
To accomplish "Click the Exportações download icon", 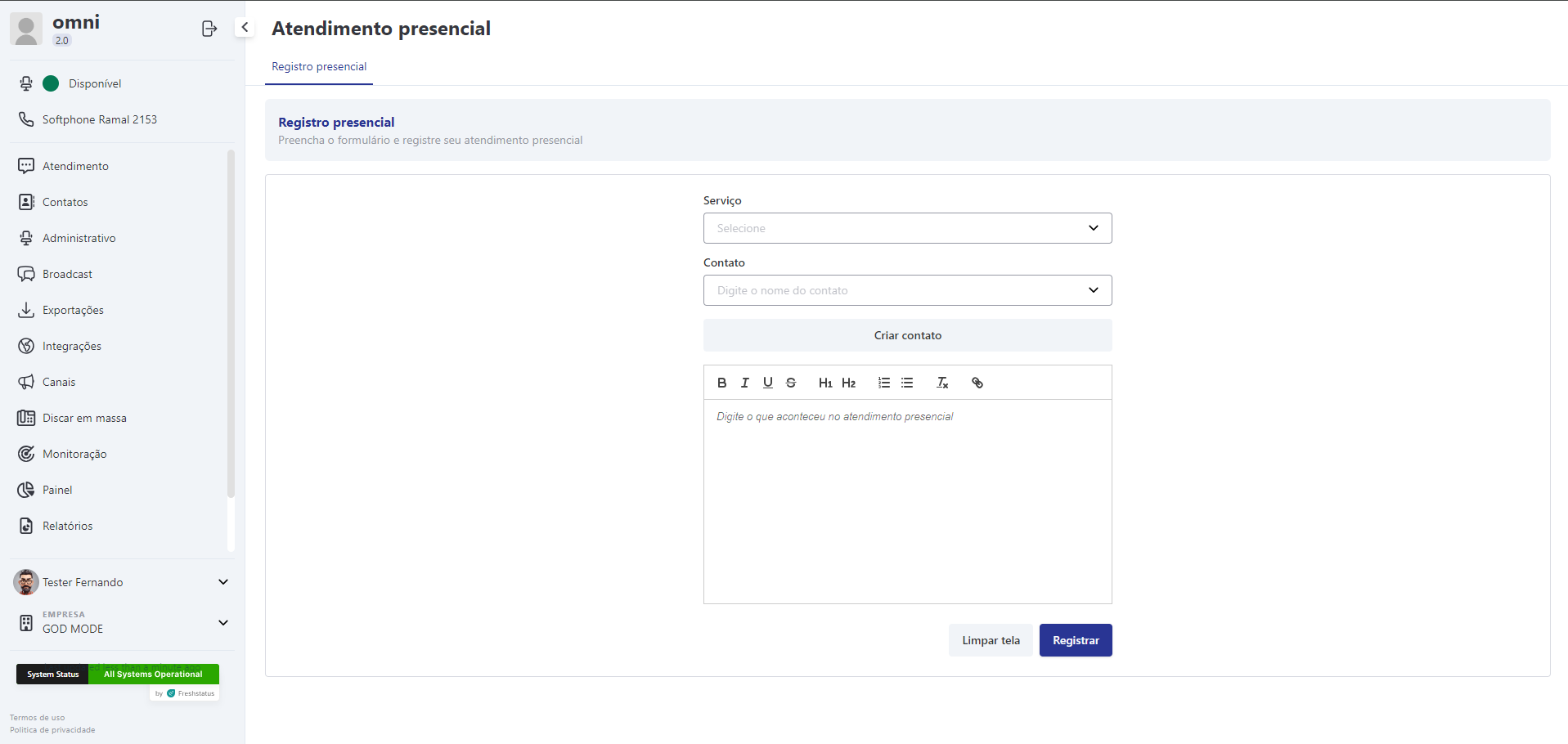I will [26, 310].
